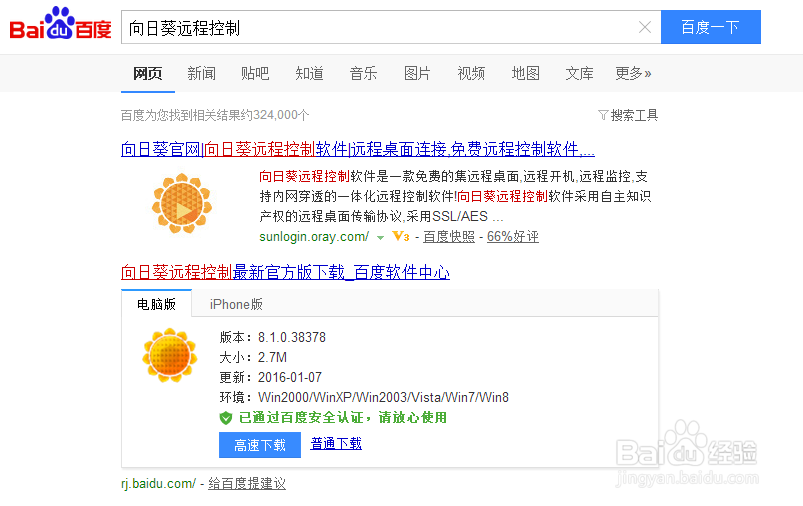Switch to the 新闻 tab
Screen dimensions: 803x506
point(201,74)
